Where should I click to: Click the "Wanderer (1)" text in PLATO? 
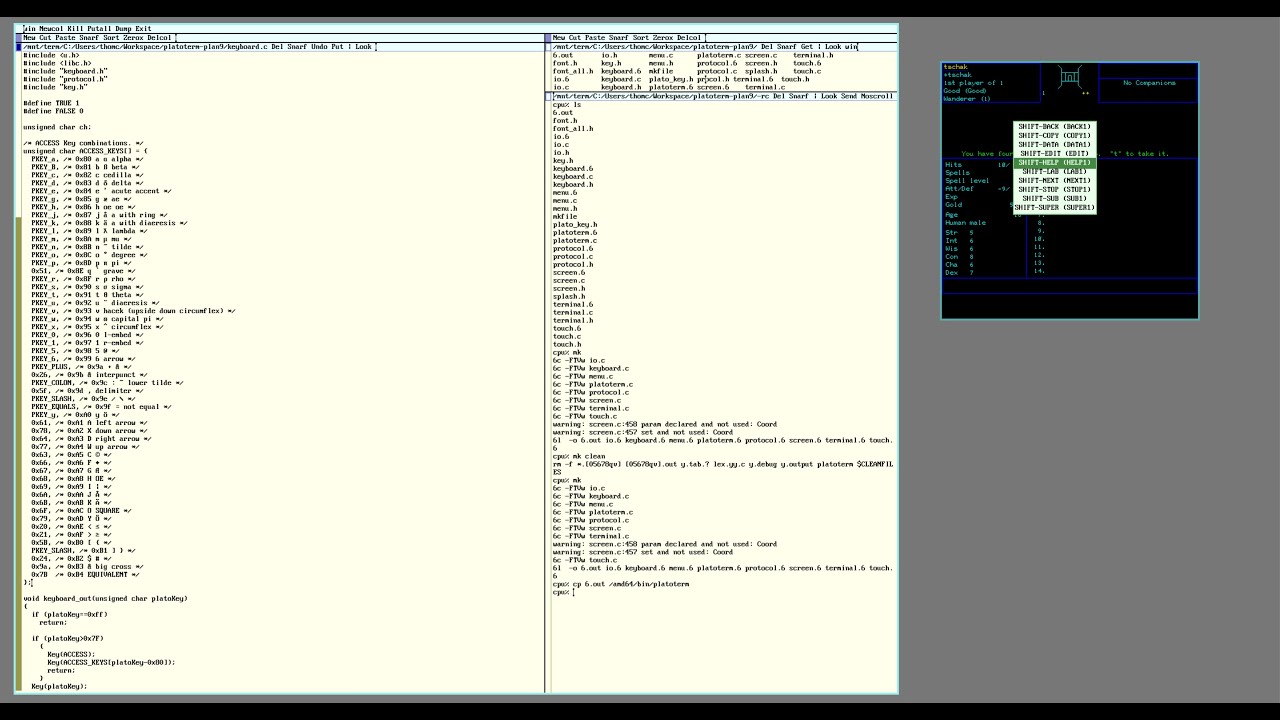point(967,99)
